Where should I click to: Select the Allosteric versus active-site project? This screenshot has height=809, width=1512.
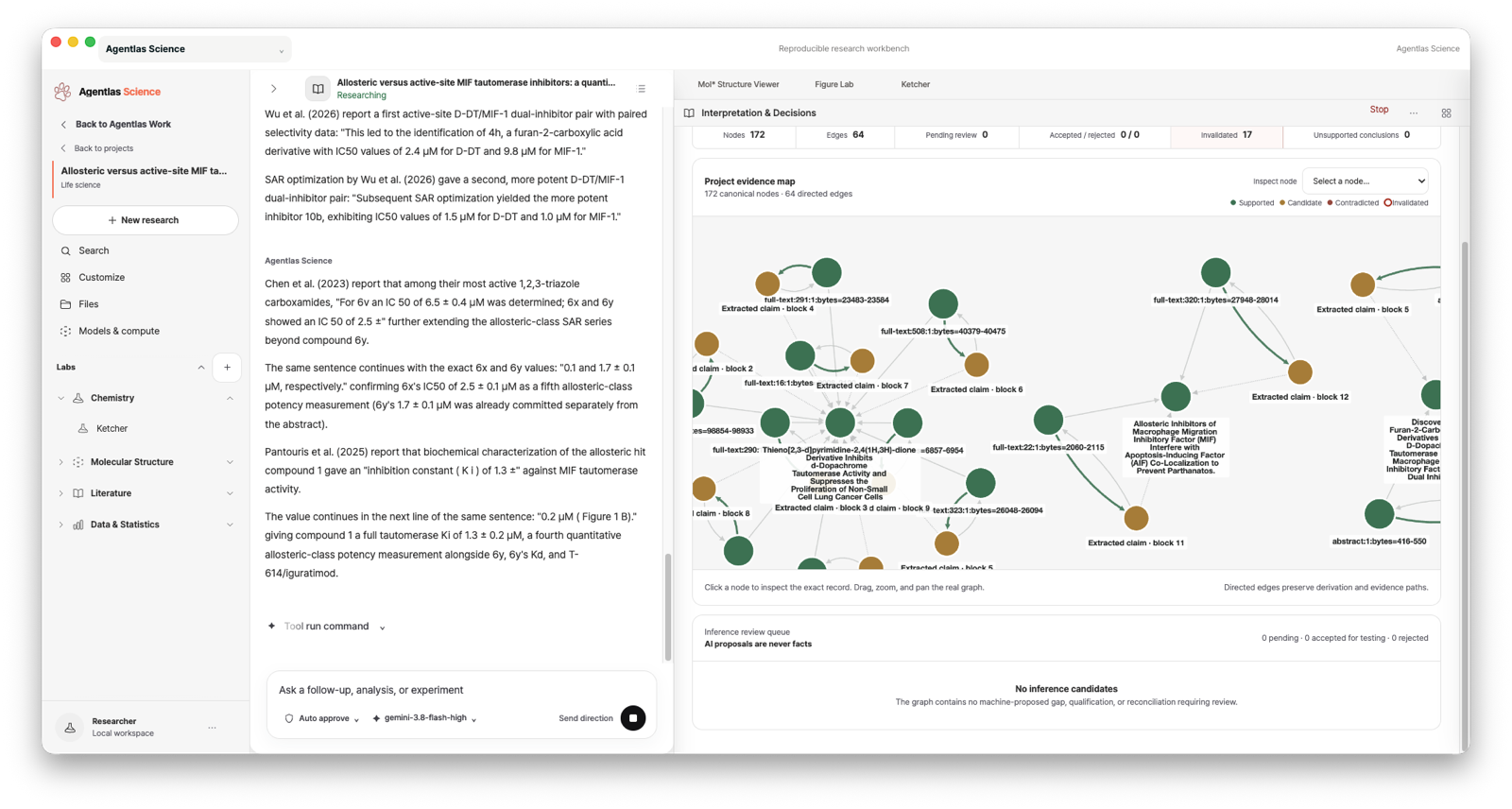(x=145, y=177)
